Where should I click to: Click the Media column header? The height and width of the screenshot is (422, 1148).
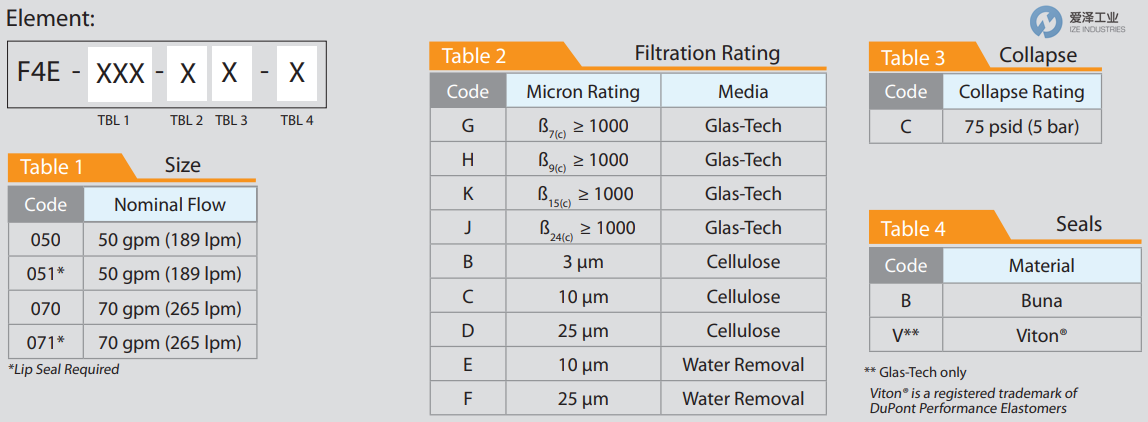point(743,92)
